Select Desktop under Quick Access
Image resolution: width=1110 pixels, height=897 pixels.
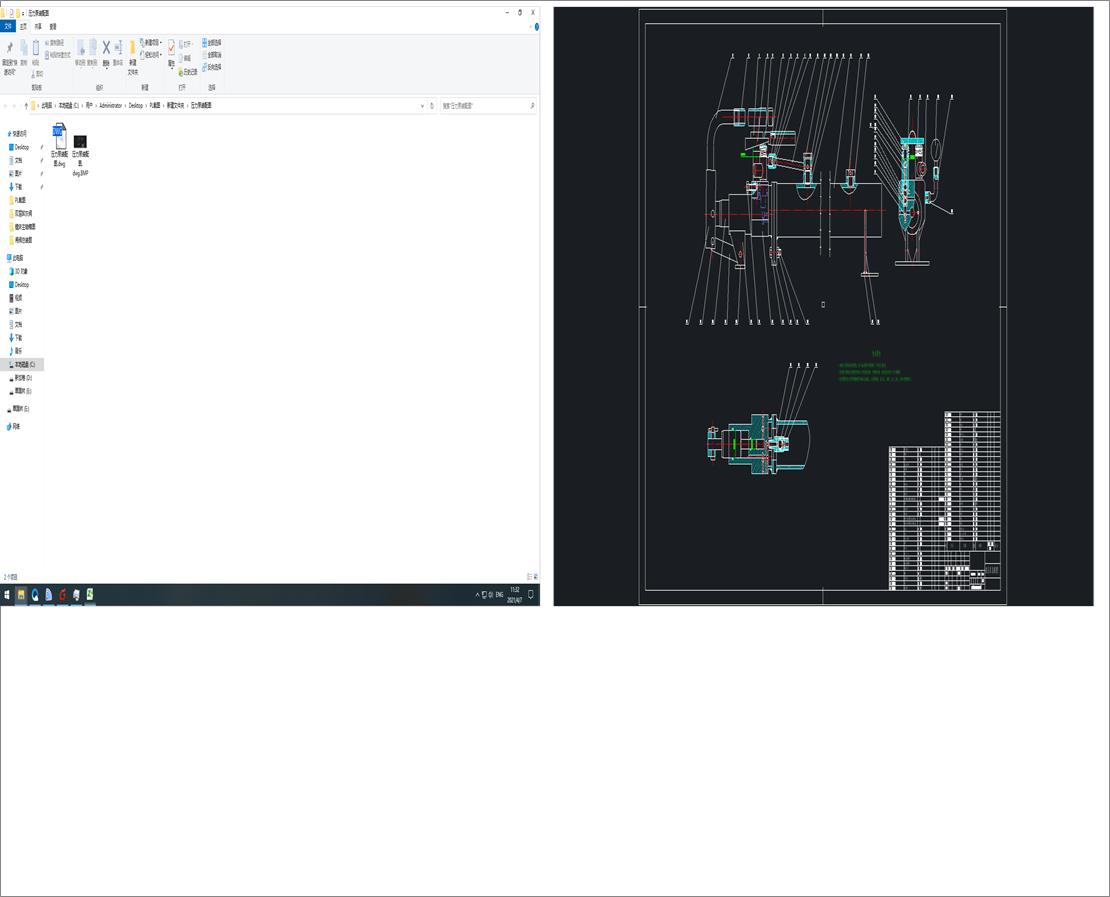pos(21,147)
